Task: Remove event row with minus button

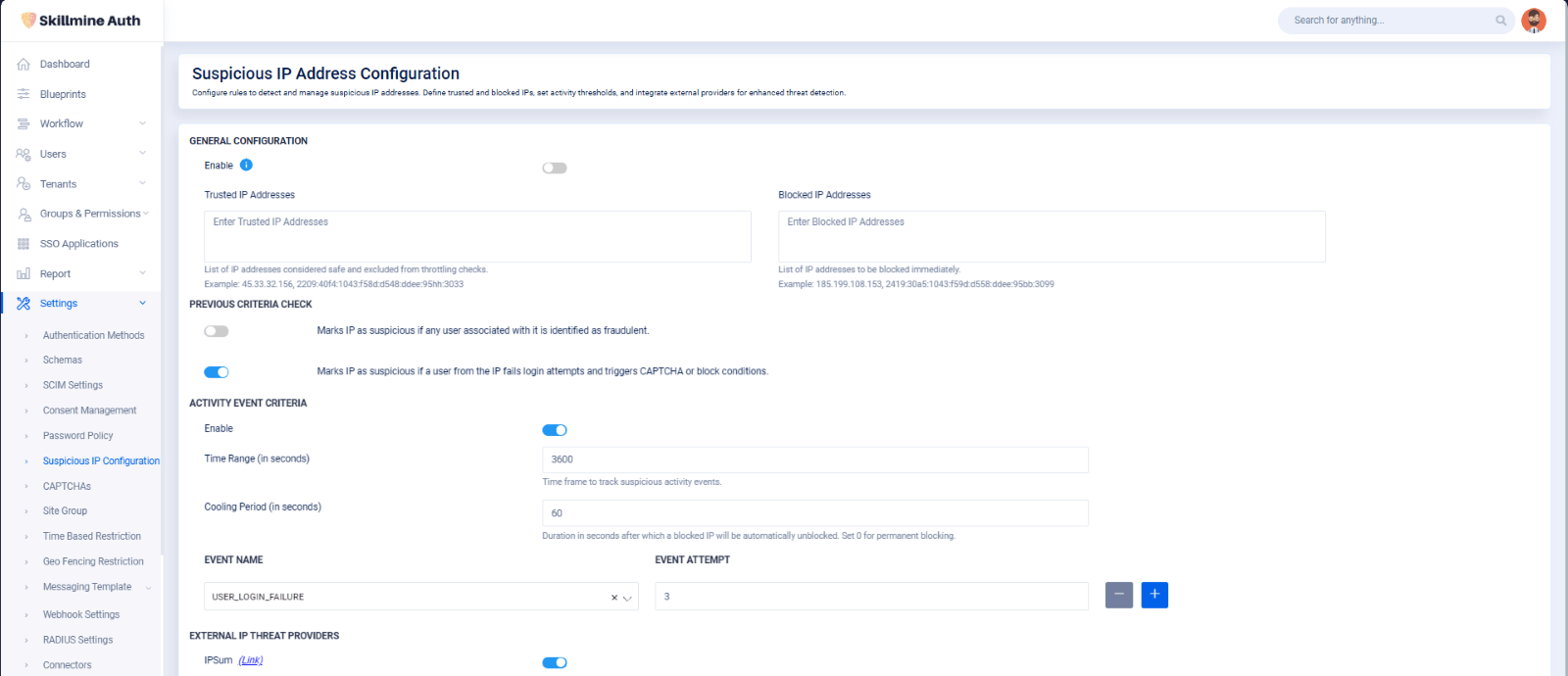Action: [x=1119, y=595]
